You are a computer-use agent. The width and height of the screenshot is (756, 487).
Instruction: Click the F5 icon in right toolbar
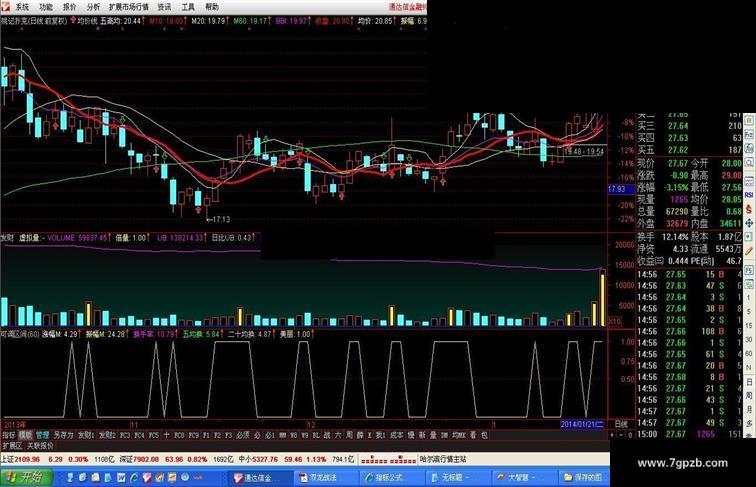(749, 270)
